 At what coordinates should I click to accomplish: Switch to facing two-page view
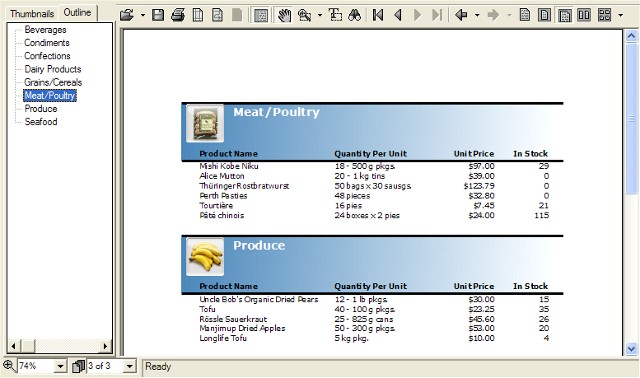[584, 16]
